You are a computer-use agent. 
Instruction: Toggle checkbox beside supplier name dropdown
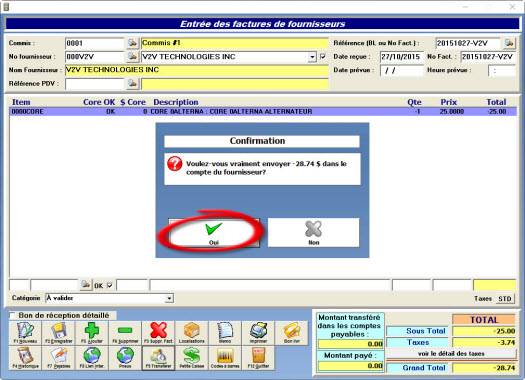click(323, 57)
